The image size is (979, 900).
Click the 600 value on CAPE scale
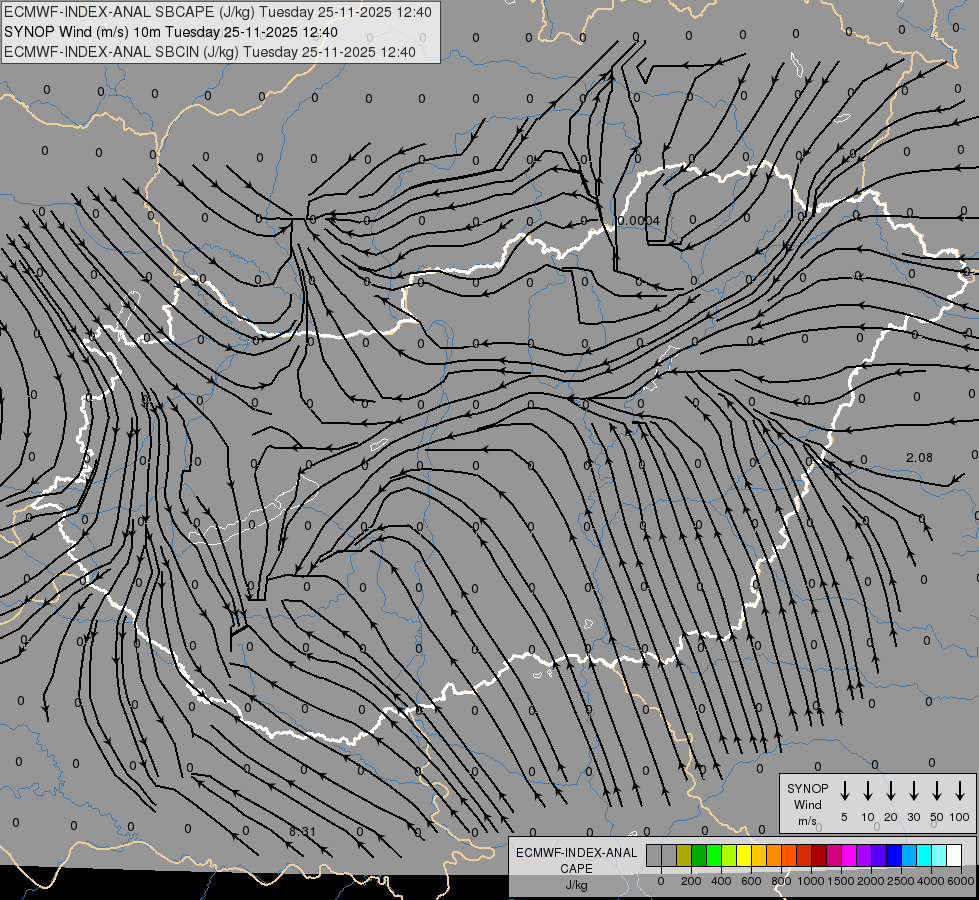tap(751, 881)
